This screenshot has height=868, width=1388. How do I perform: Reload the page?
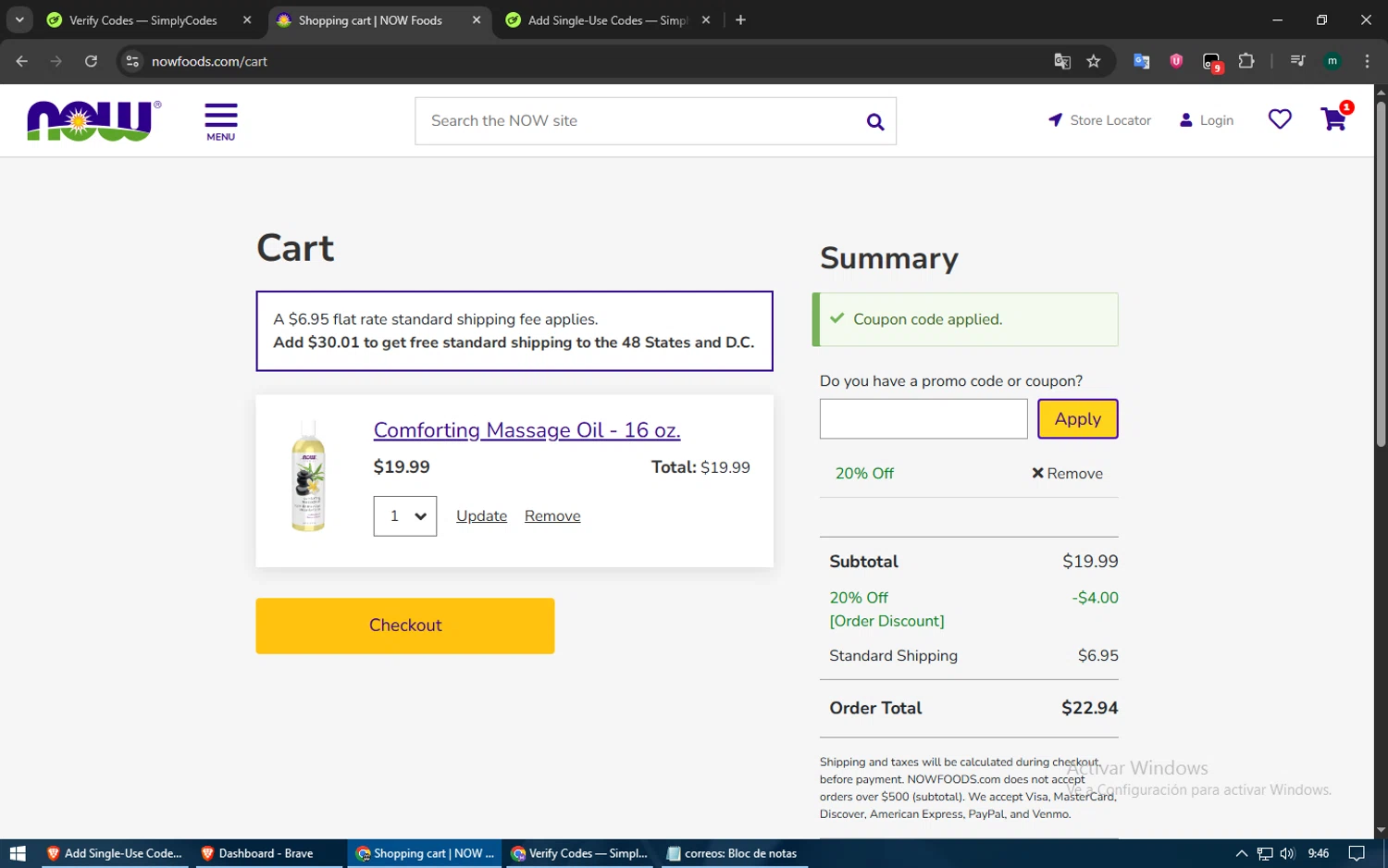click(x=91, y=61)
